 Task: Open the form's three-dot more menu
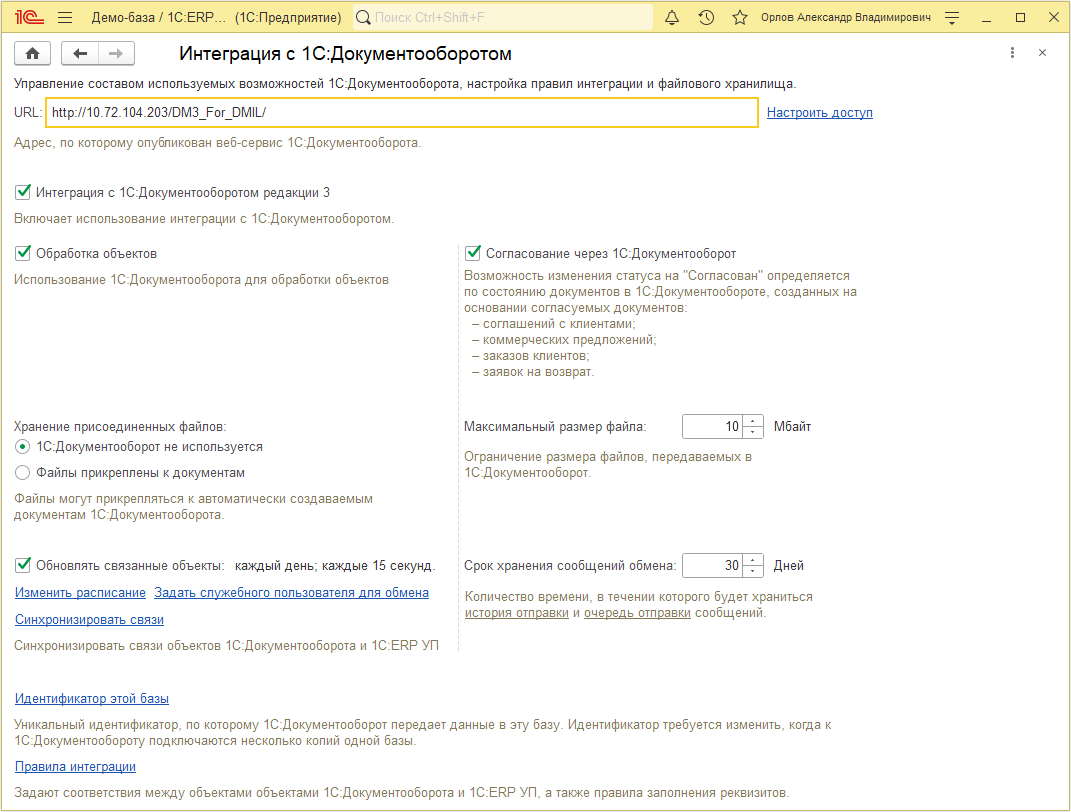1012,53
